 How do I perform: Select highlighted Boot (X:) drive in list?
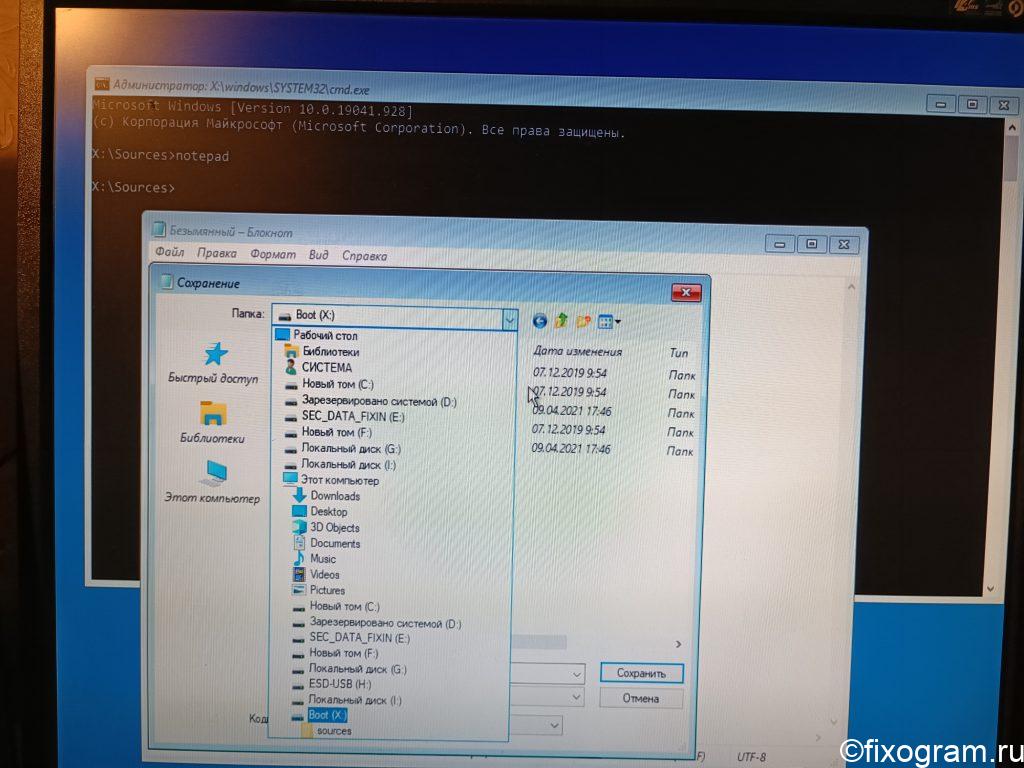click(319, 715)
